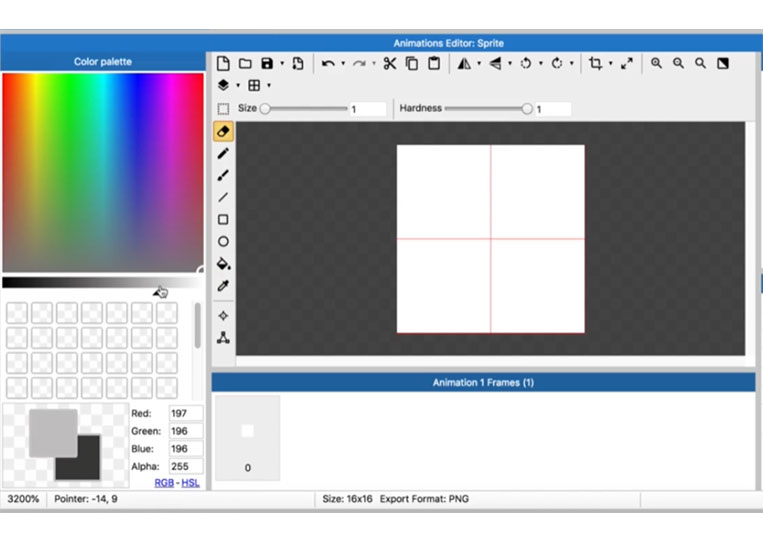Zoom out with the minus magnifier

point(678,63)
